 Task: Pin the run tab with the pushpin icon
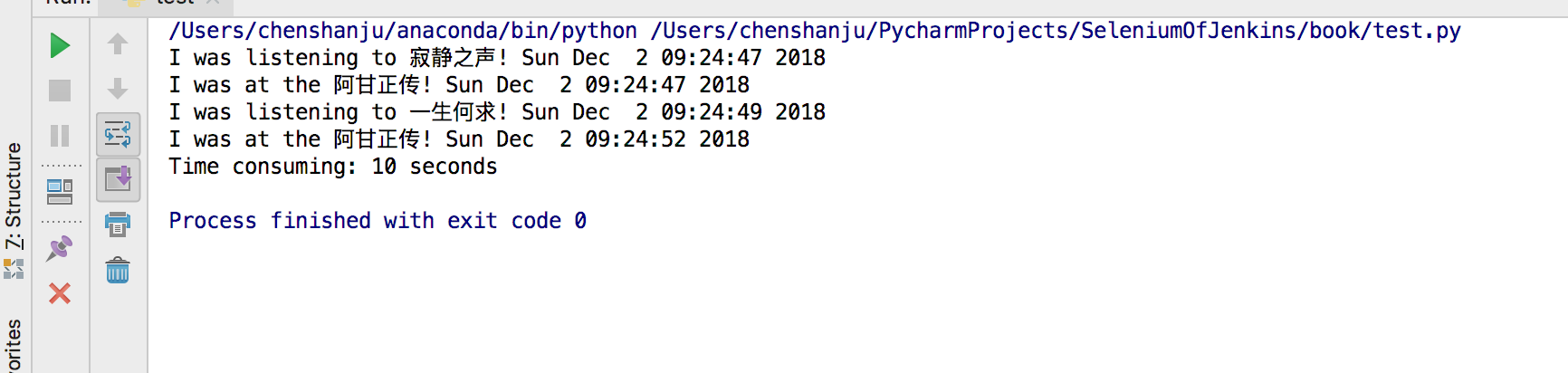click(60, 248)
